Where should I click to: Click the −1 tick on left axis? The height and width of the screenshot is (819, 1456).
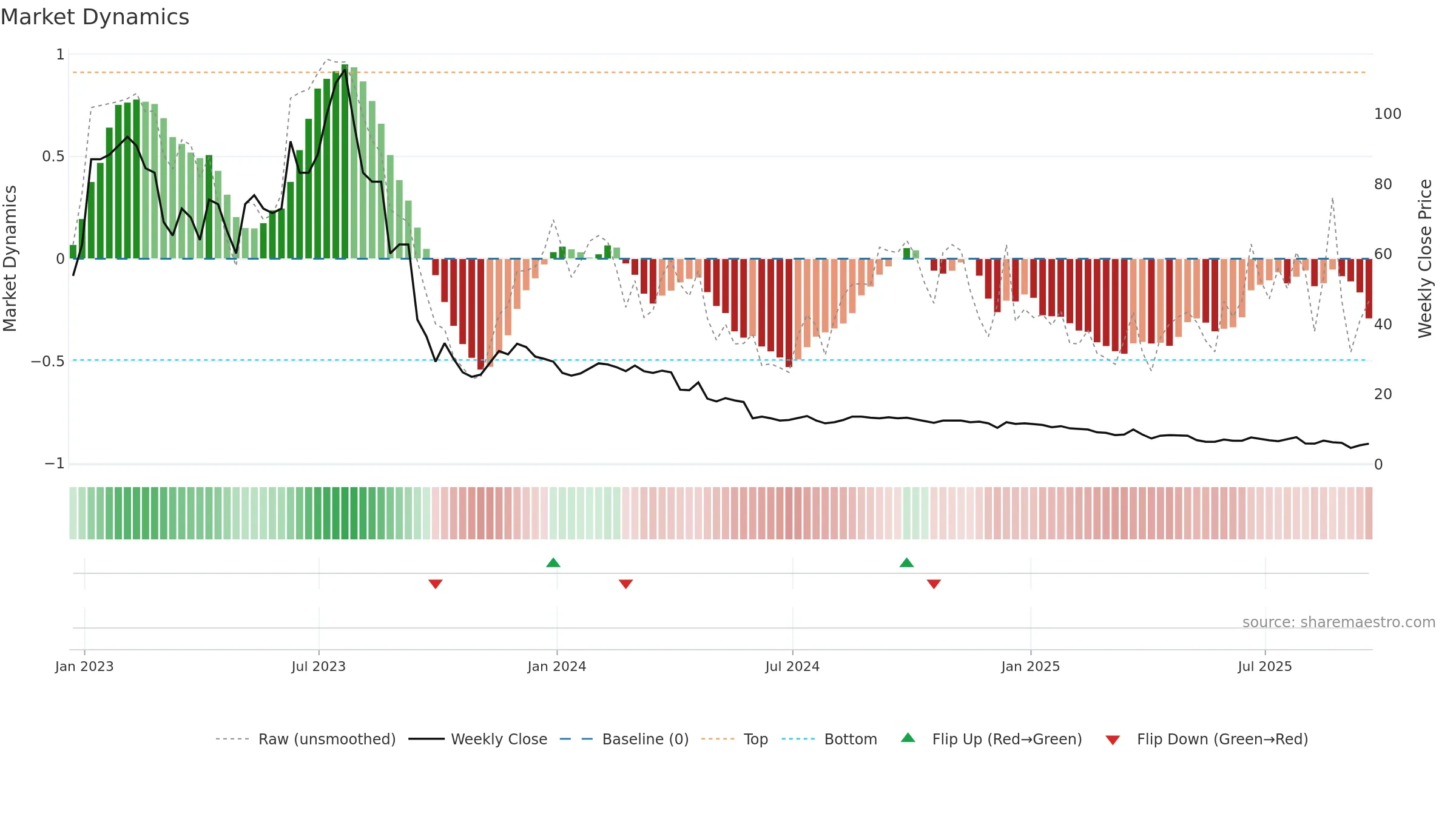click(x=54, y=463)
